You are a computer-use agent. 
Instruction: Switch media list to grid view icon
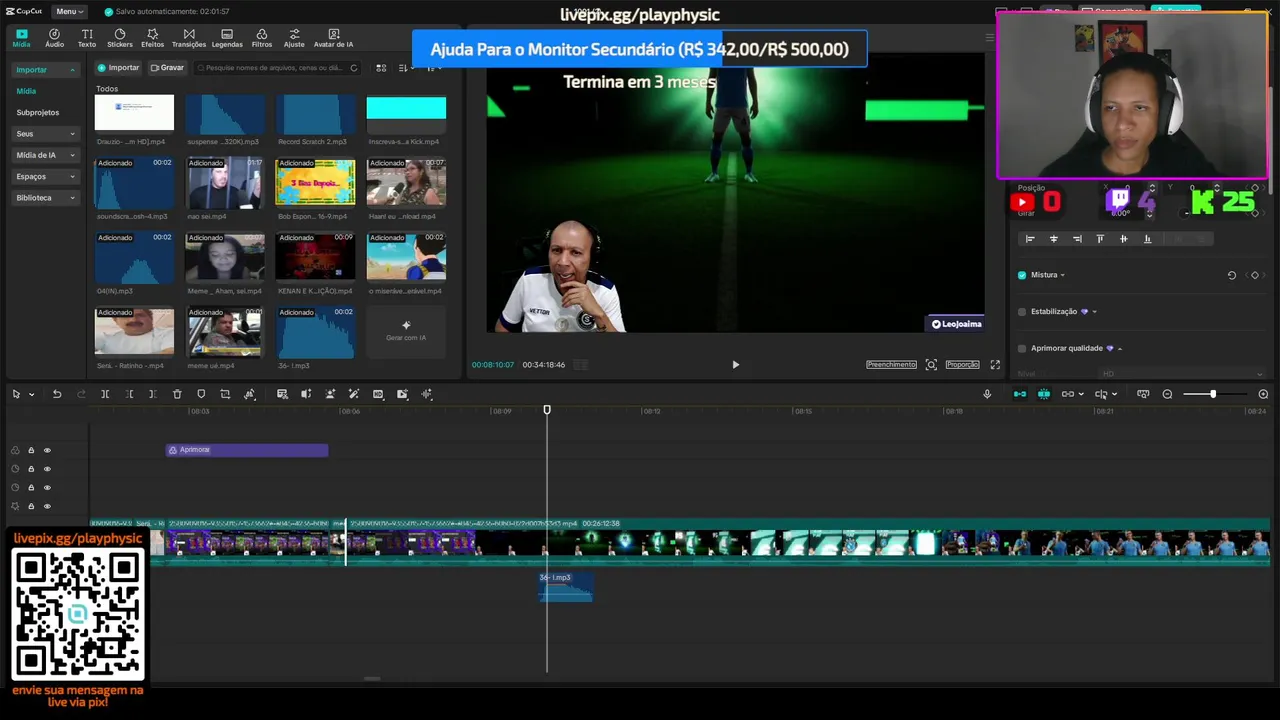(x=381, y=68)
